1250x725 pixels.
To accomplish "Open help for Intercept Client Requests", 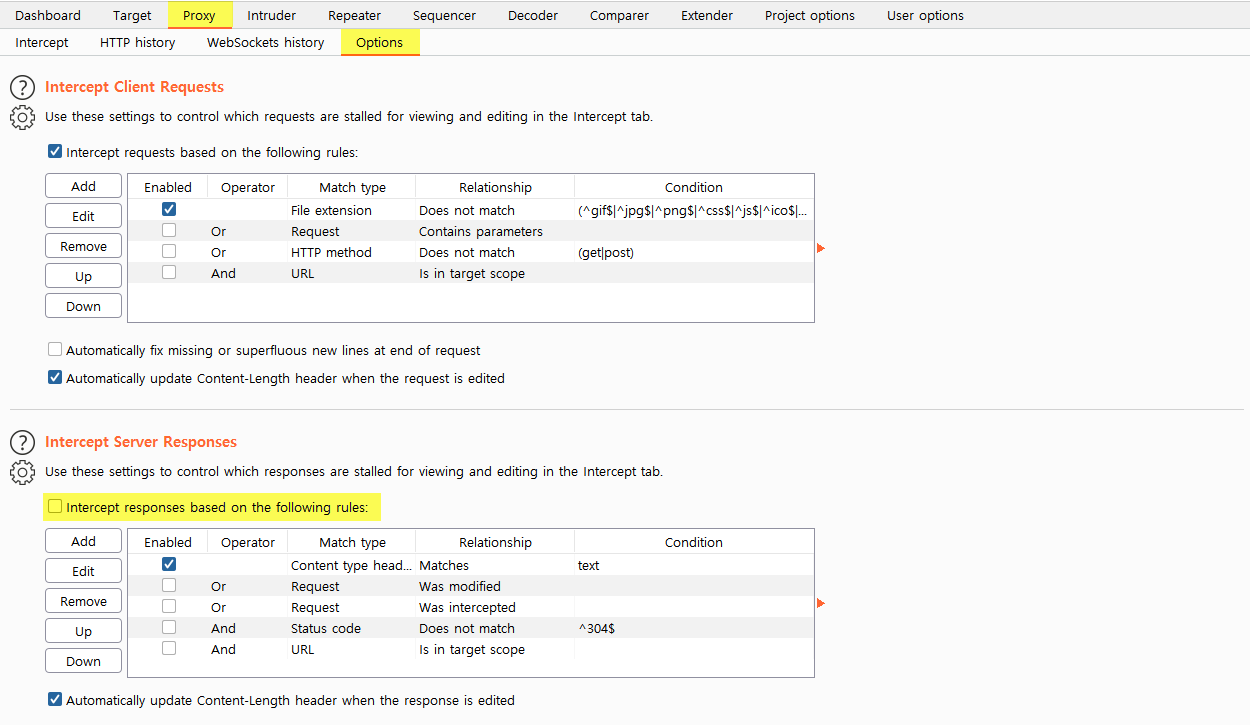I will (x=22, y=88).
